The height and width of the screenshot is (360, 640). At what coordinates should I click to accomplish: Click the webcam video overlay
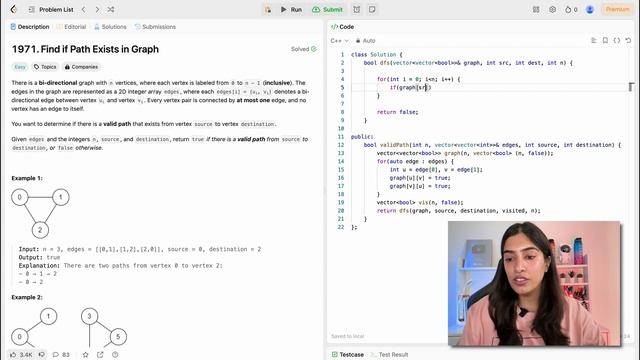[534, 284]
